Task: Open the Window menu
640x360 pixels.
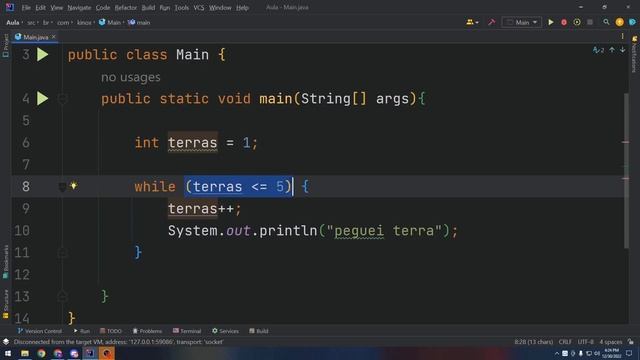Action: coord(220,7)
